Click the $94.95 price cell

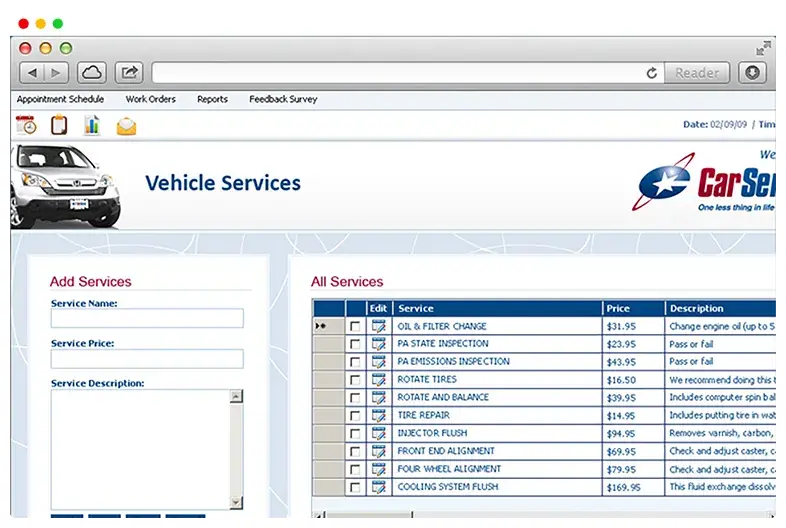[x=633, y=434]
